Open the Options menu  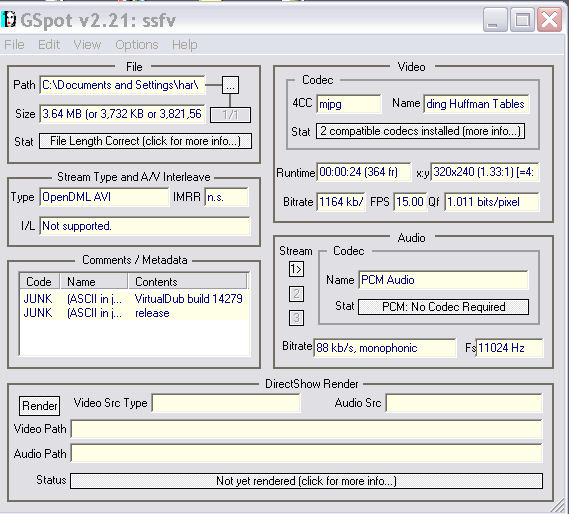coord(137,45)
